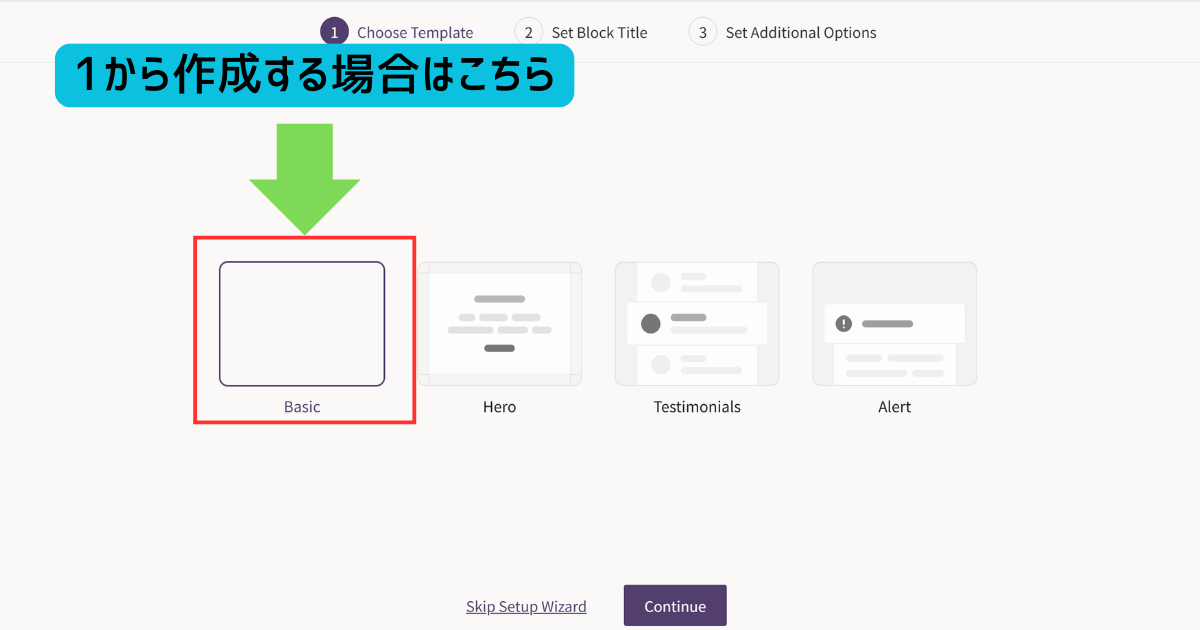This screenshot has height=630, width=1200.
Task: Click the step 2 number circle
Action: click(x=529, y=32)
